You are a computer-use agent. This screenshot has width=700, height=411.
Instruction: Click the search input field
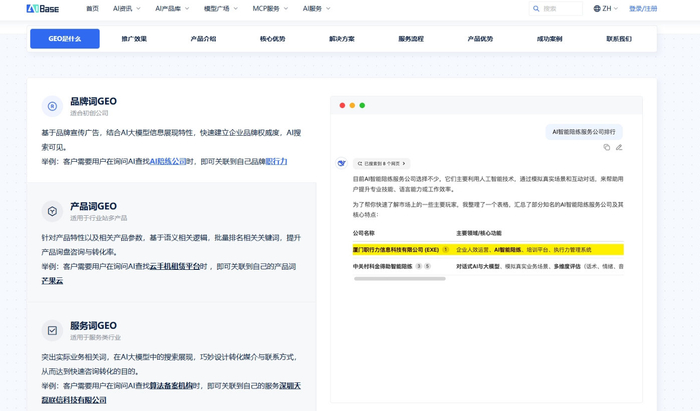click(x=561, y=9)
